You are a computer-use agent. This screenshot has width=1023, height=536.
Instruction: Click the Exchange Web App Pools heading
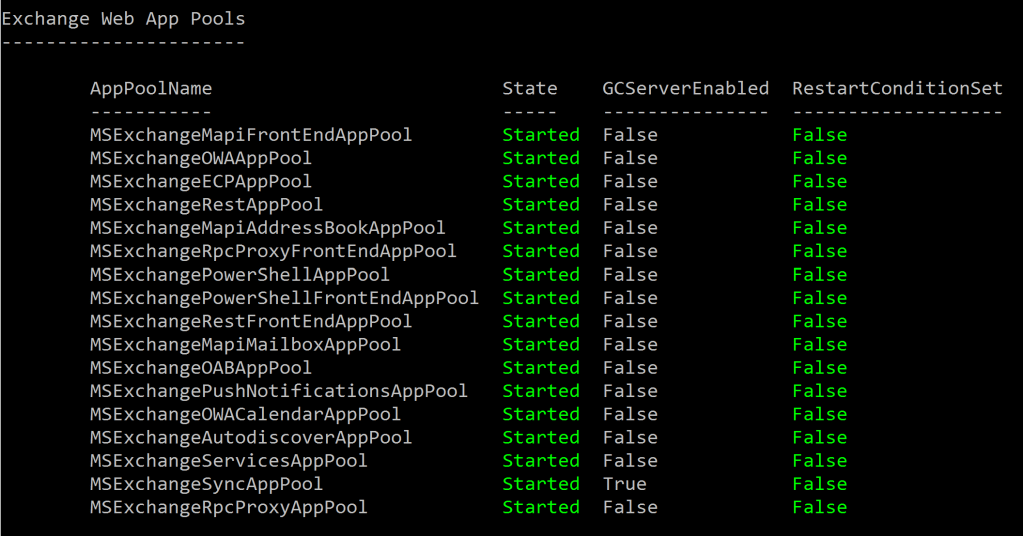[123, 19]
